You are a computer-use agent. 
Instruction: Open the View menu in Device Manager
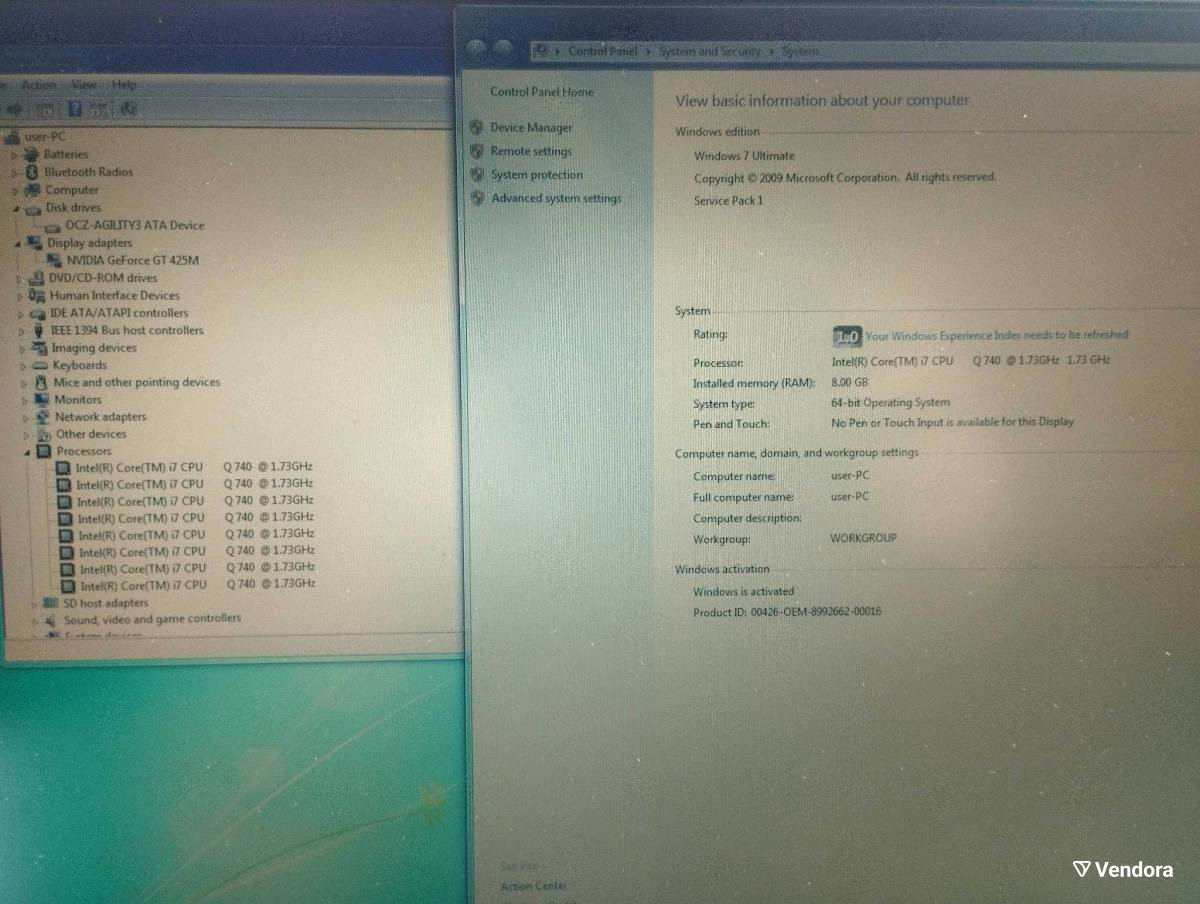click(84, 86)
